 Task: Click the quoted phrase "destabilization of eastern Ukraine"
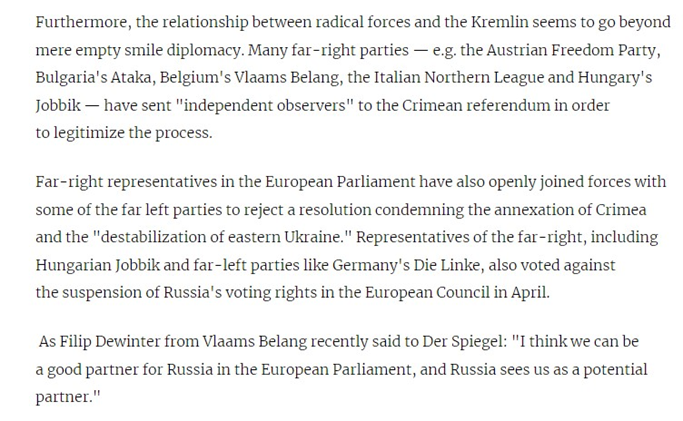pyautogui.click(x=223, y=237)
